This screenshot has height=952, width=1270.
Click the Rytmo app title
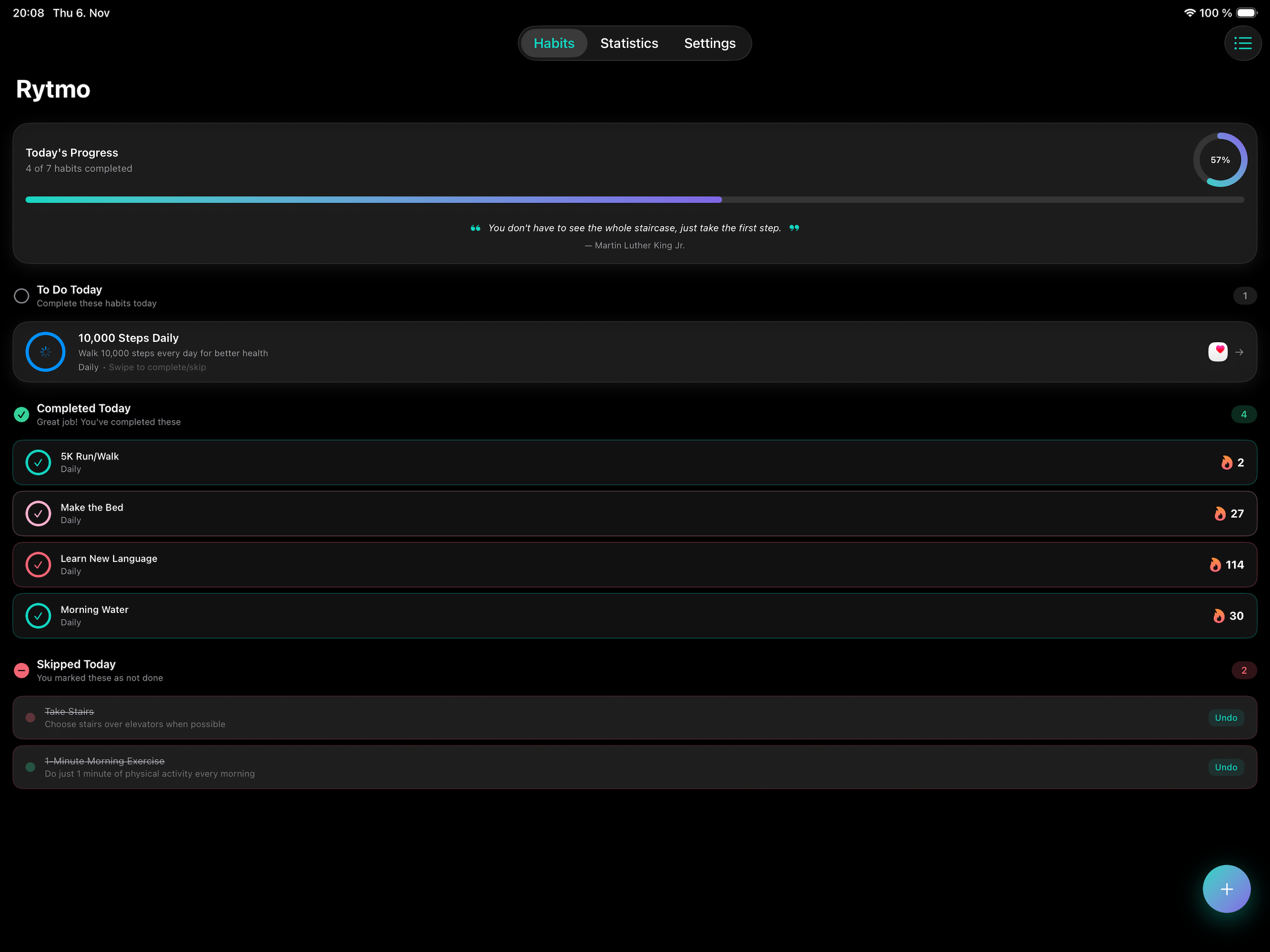(x=53, y=89)
